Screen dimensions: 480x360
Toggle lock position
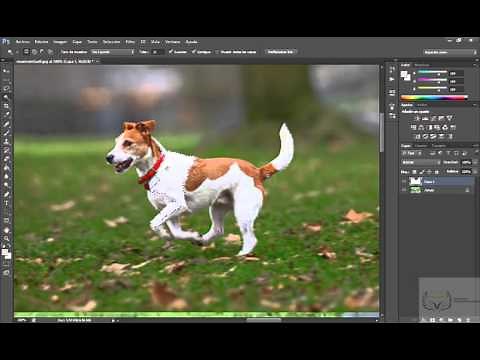click(x=429, y=172)
